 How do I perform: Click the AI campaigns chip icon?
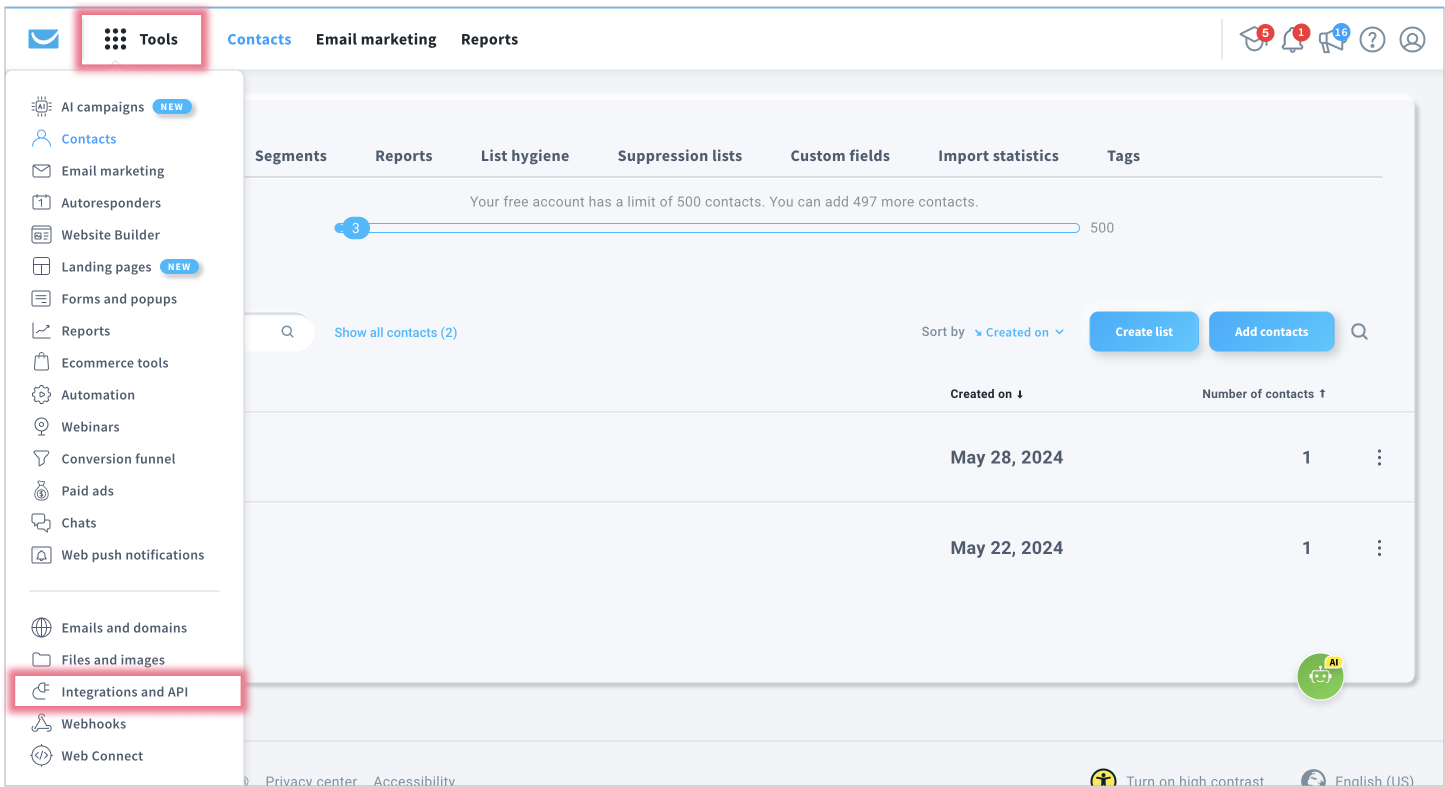41,107
